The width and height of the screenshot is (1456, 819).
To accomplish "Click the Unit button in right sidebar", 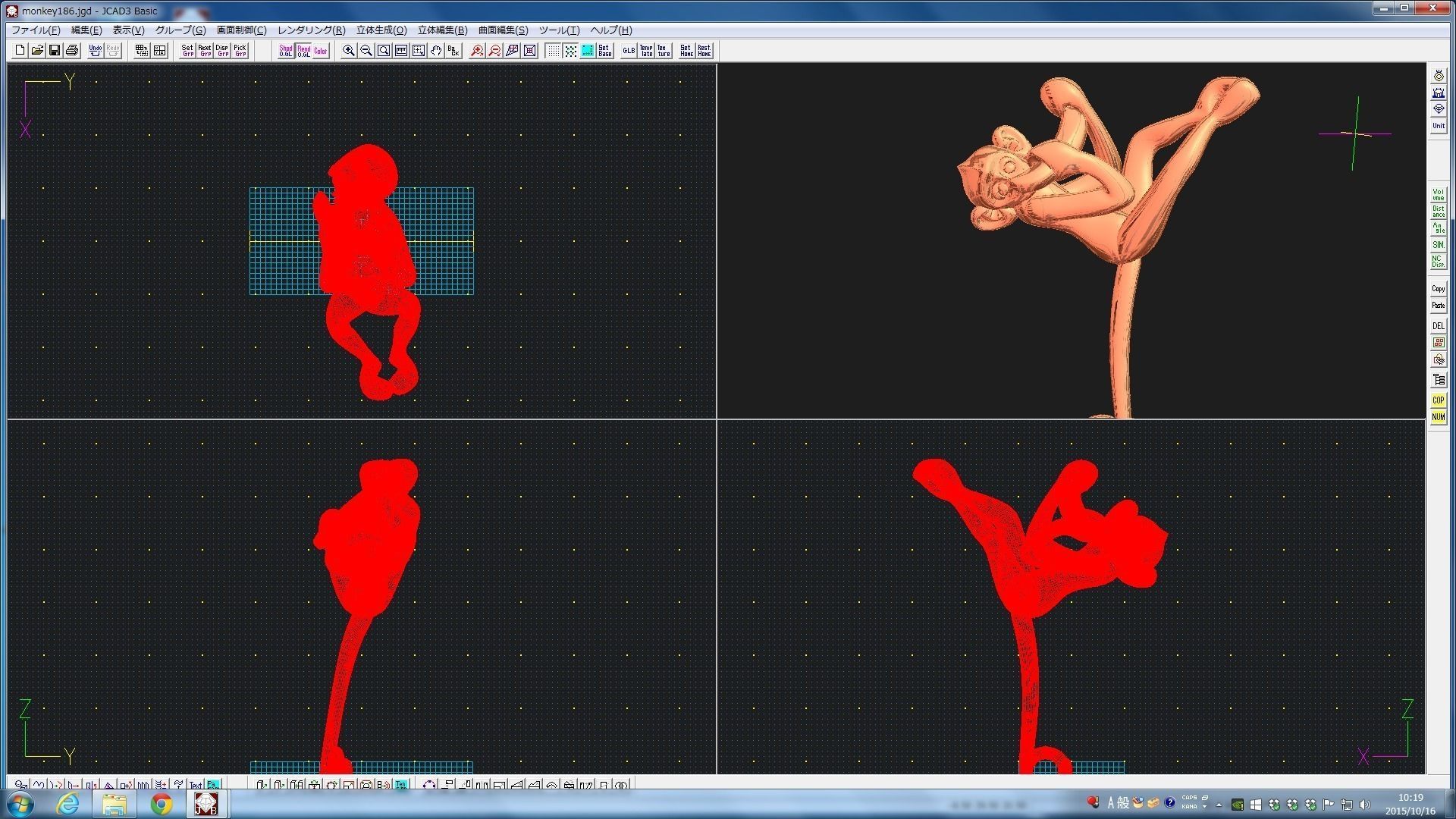I will point(1438,126).
